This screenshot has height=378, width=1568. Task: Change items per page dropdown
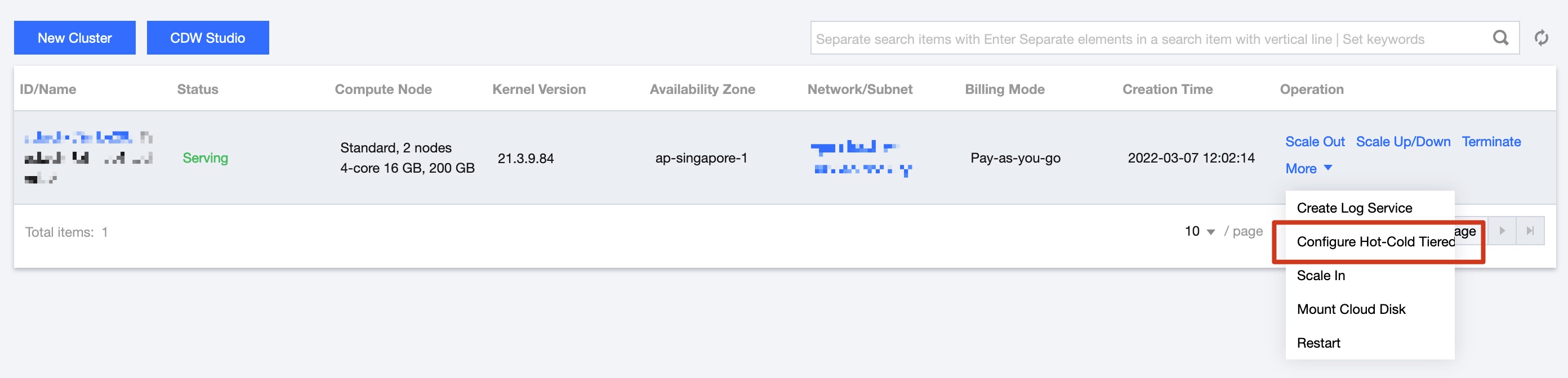coord(1199,232)
